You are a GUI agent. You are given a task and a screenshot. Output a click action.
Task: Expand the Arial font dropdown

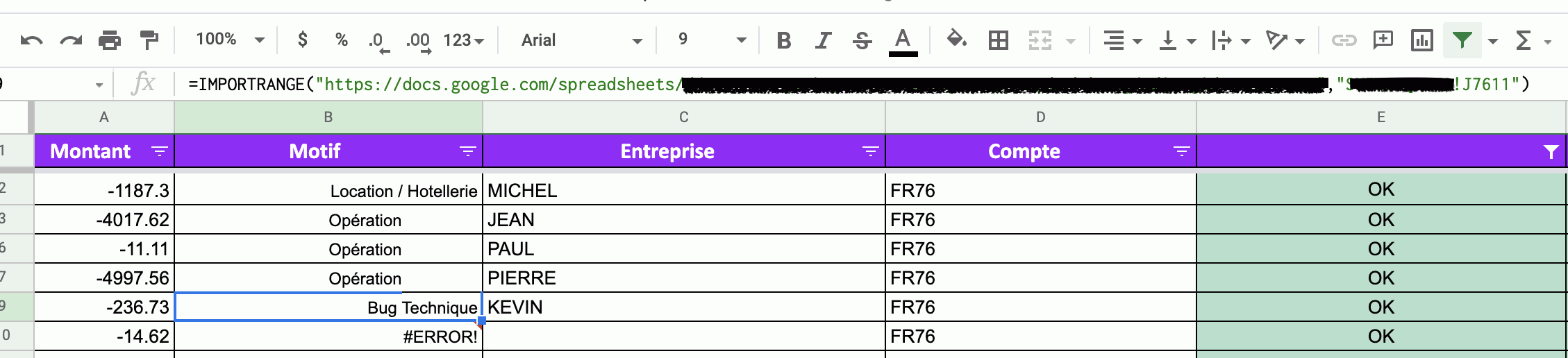tap(581, 40)
